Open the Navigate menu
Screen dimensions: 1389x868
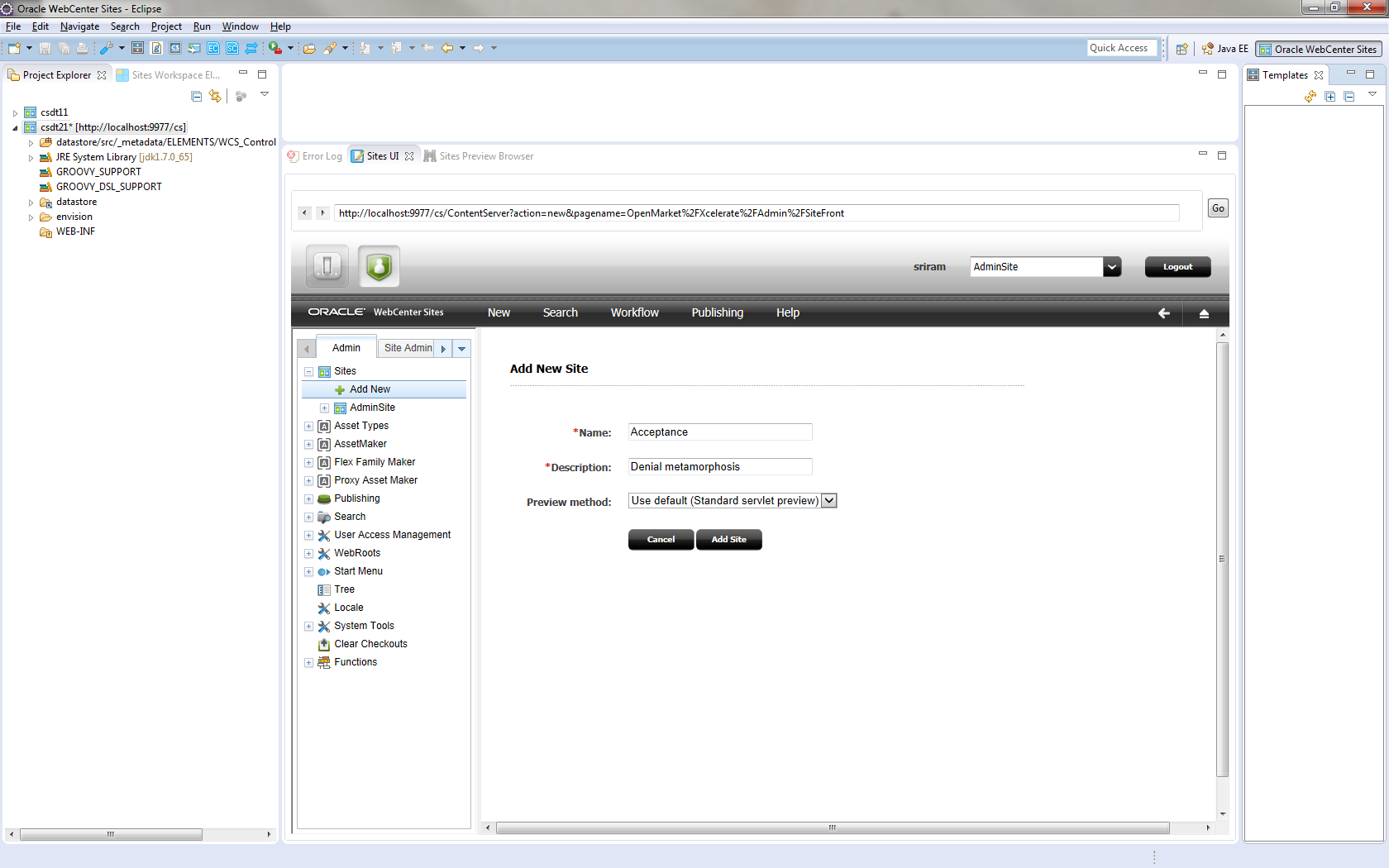click(79, 26)
